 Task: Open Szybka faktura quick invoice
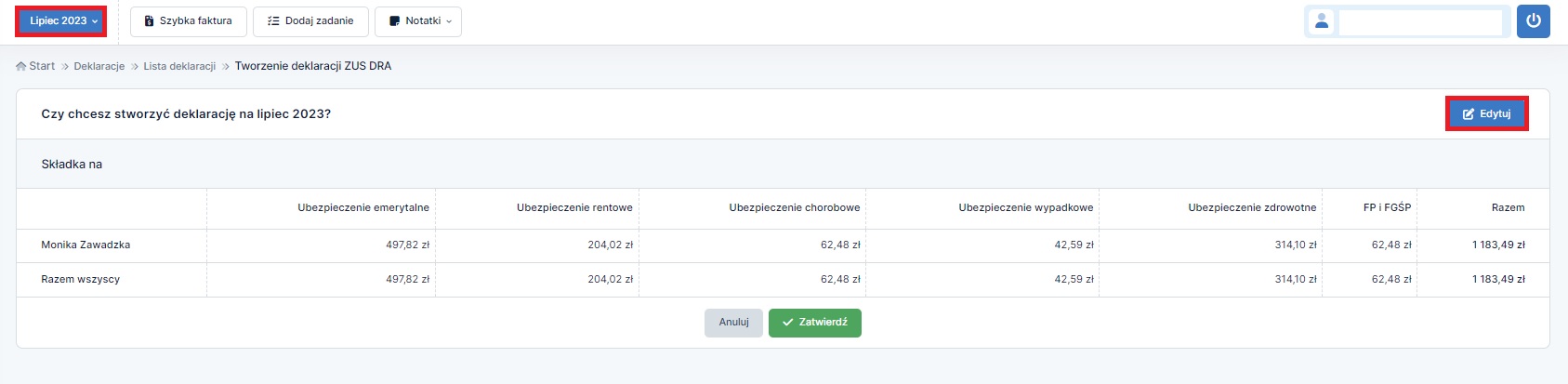[x=188, y=21]
